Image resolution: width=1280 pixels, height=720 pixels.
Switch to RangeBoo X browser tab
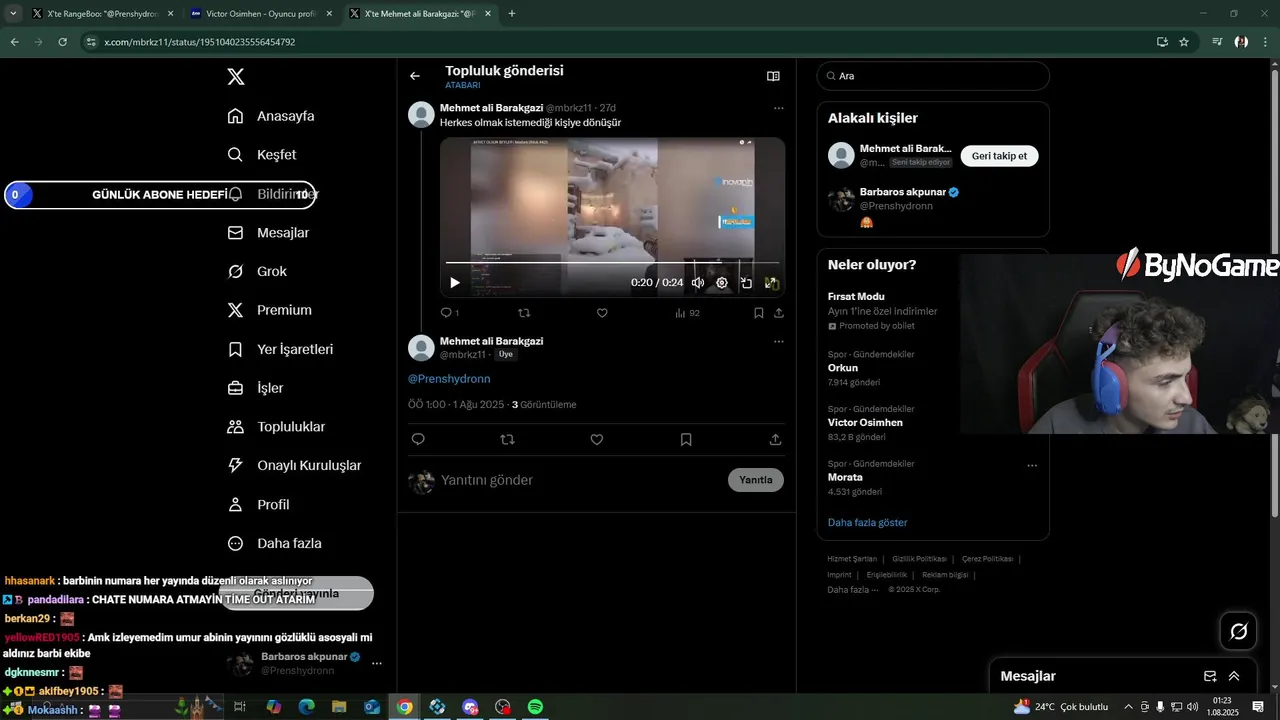tap(102, 14)
